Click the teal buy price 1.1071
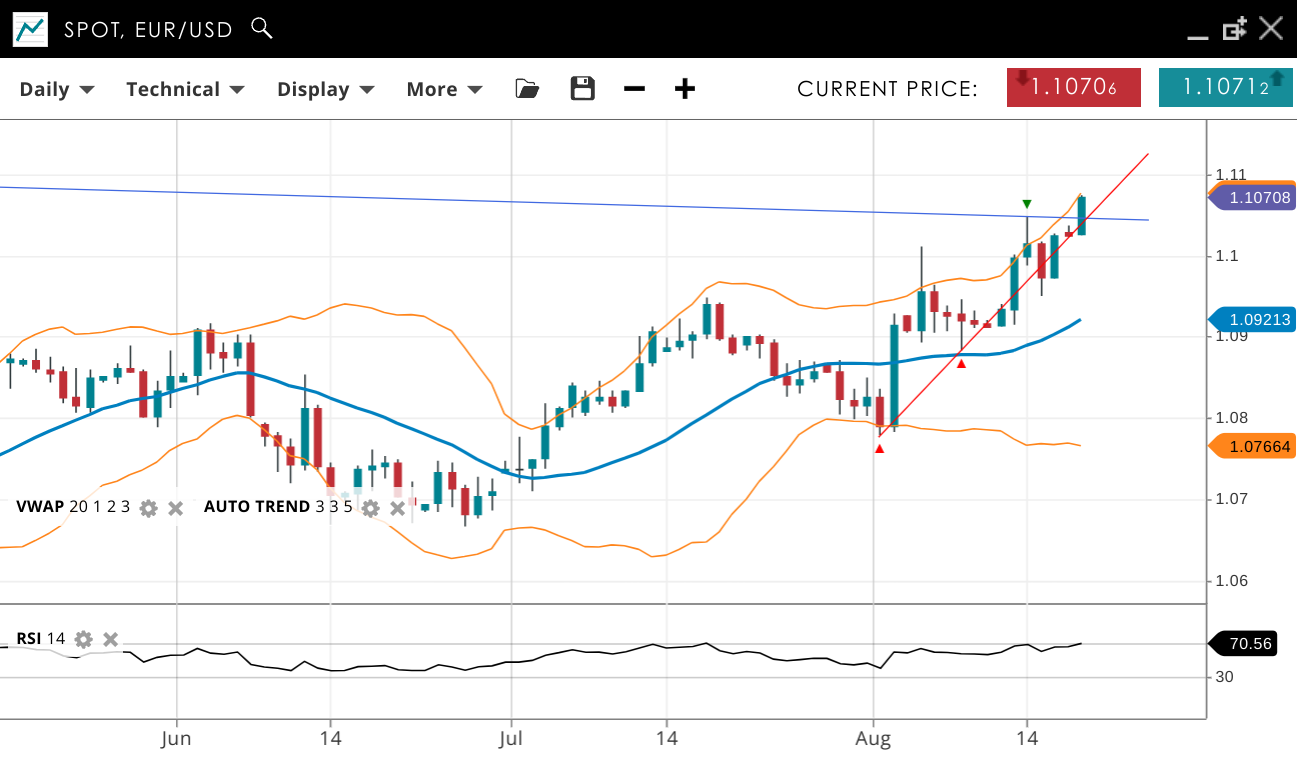The height and width of the screenshot is (761, 1297). tap(1224, 87)
